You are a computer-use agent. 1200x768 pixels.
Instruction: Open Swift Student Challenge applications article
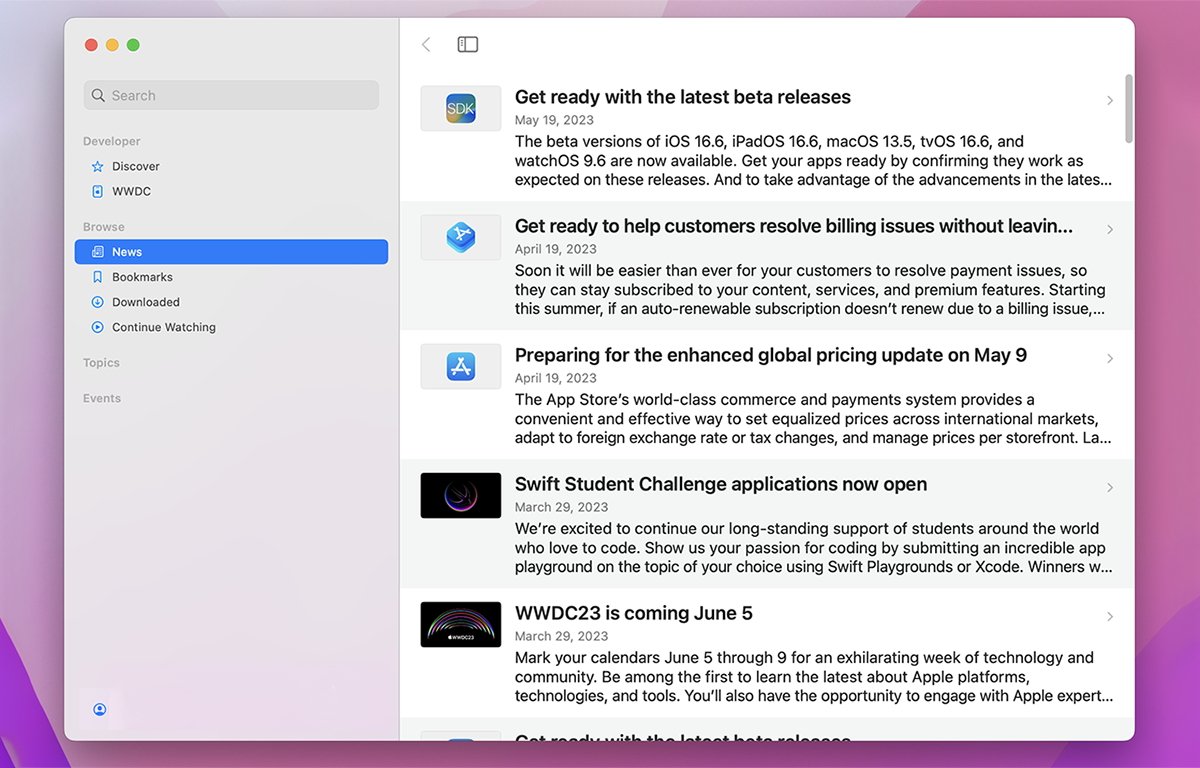point(720,484)
